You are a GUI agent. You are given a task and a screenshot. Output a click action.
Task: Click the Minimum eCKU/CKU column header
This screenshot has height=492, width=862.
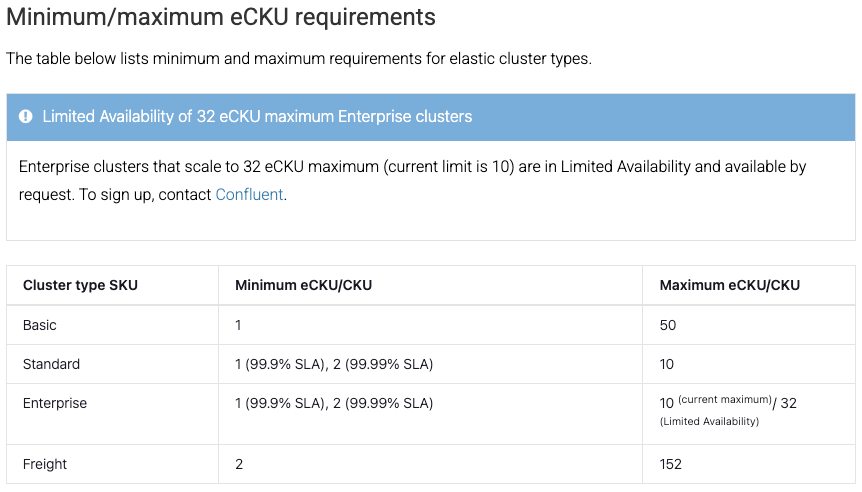[x=303, y=285]
